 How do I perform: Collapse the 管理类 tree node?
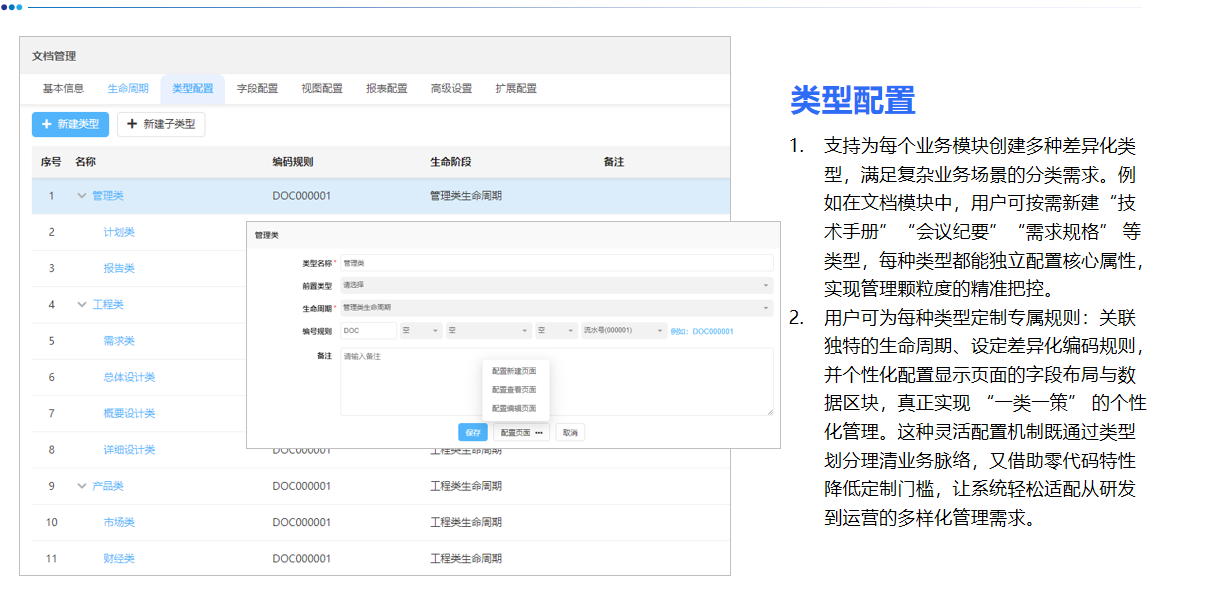coord(82,195)
